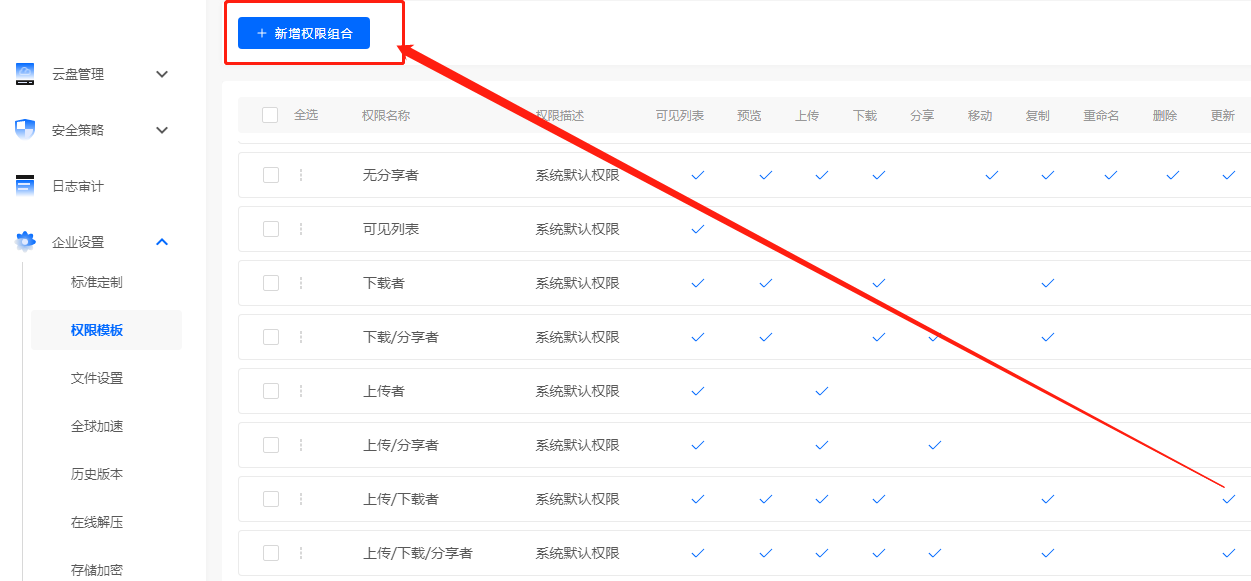Tick the checkbox for 下载/分享者 row
Viewport: 1251px width, 581px height.
[x=271, y=337]
